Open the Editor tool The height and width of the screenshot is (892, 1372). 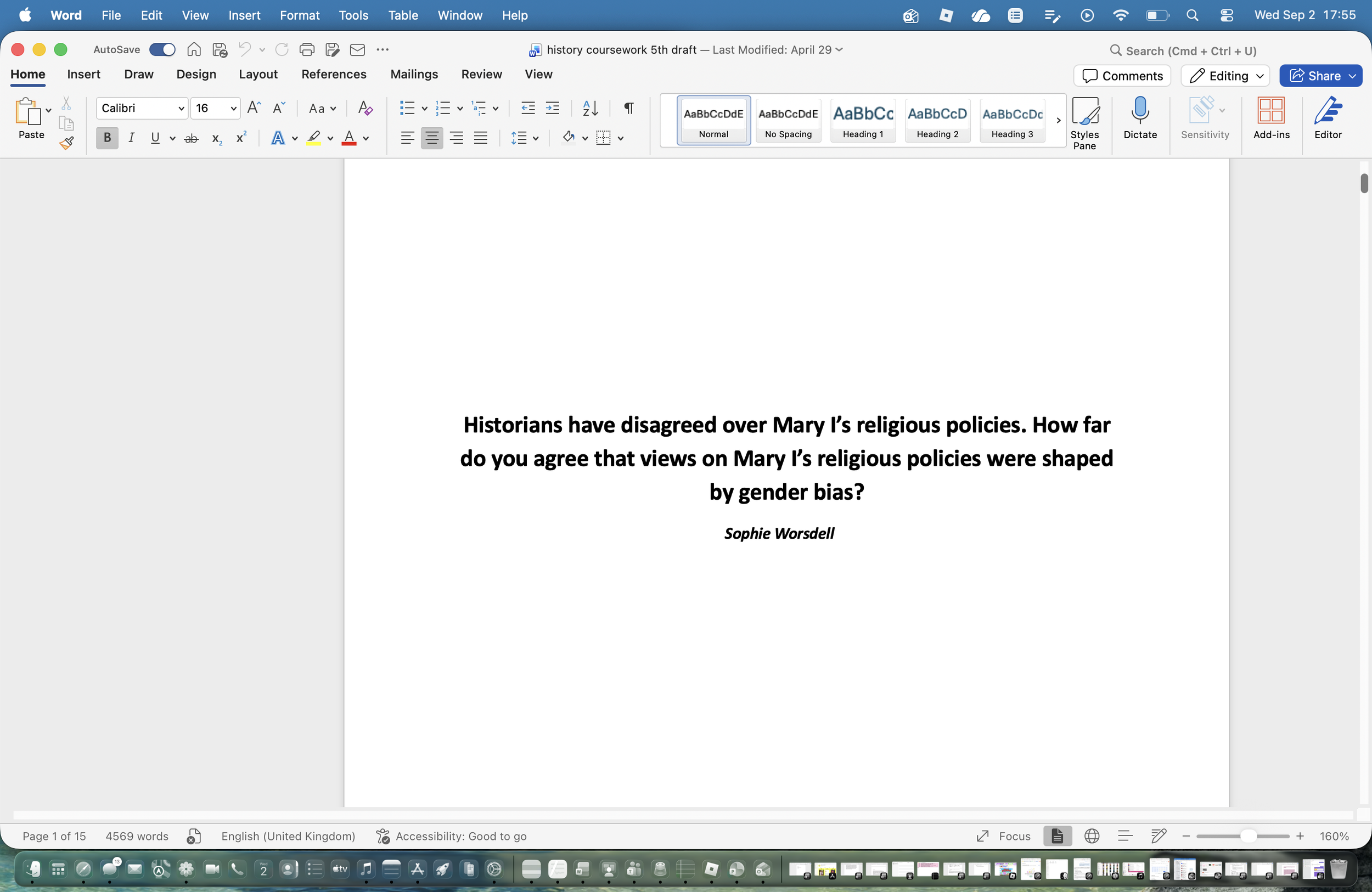pos(1328,118)
